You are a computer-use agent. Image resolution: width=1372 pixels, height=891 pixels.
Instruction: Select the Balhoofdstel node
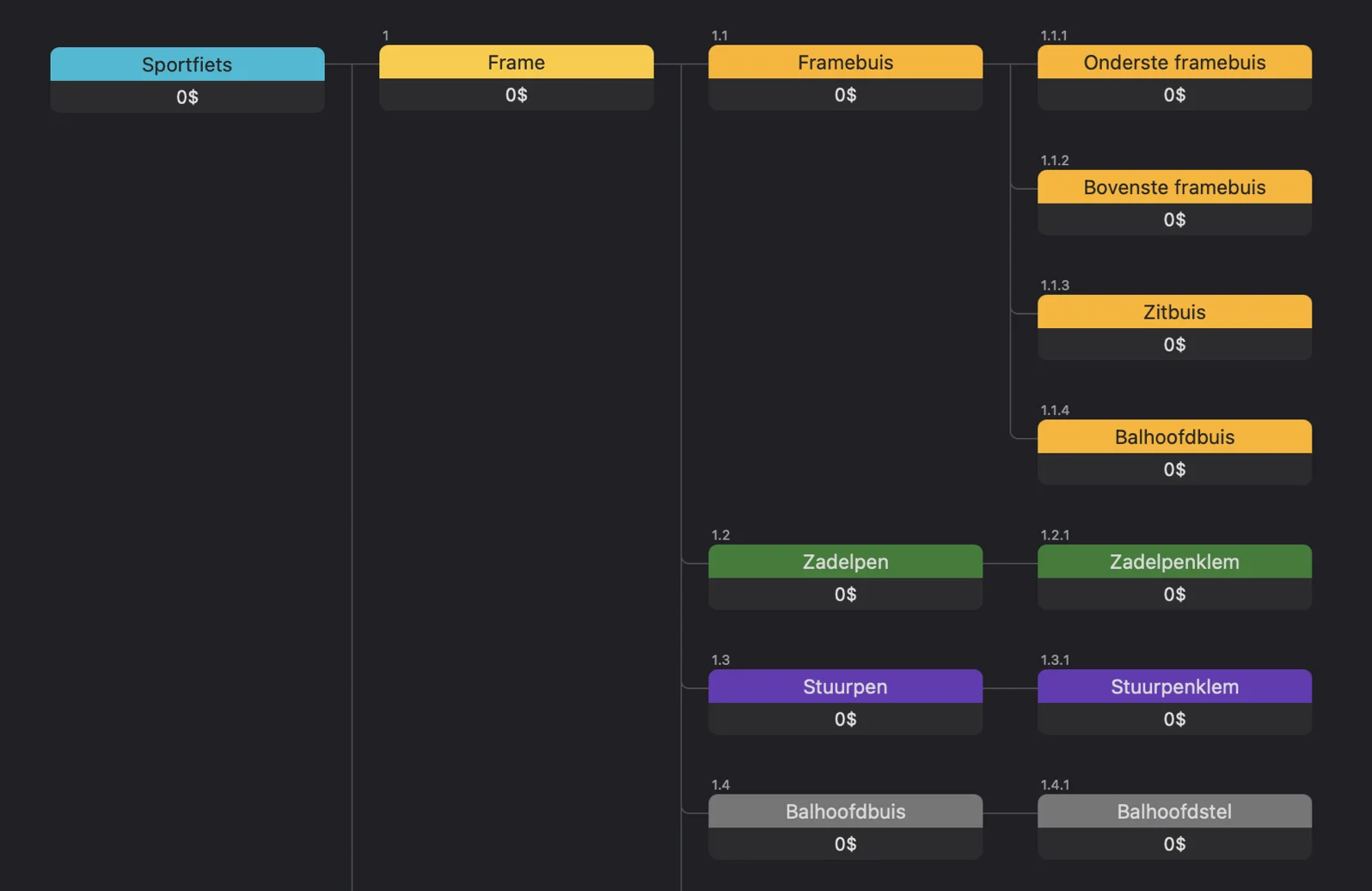pos(1174,811)
